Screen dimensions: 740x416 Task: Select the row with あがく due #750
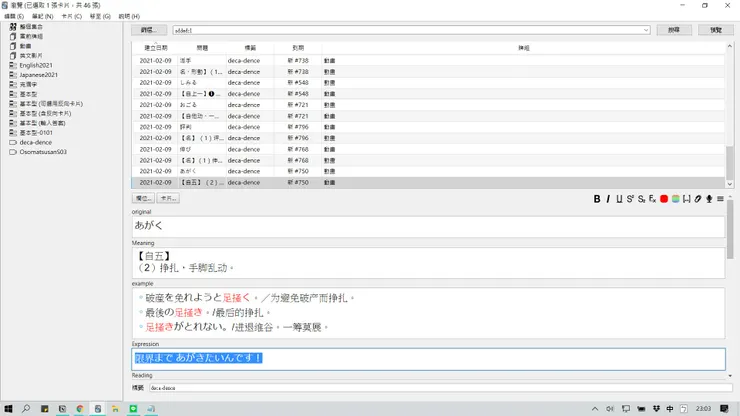tap(428, 171)
